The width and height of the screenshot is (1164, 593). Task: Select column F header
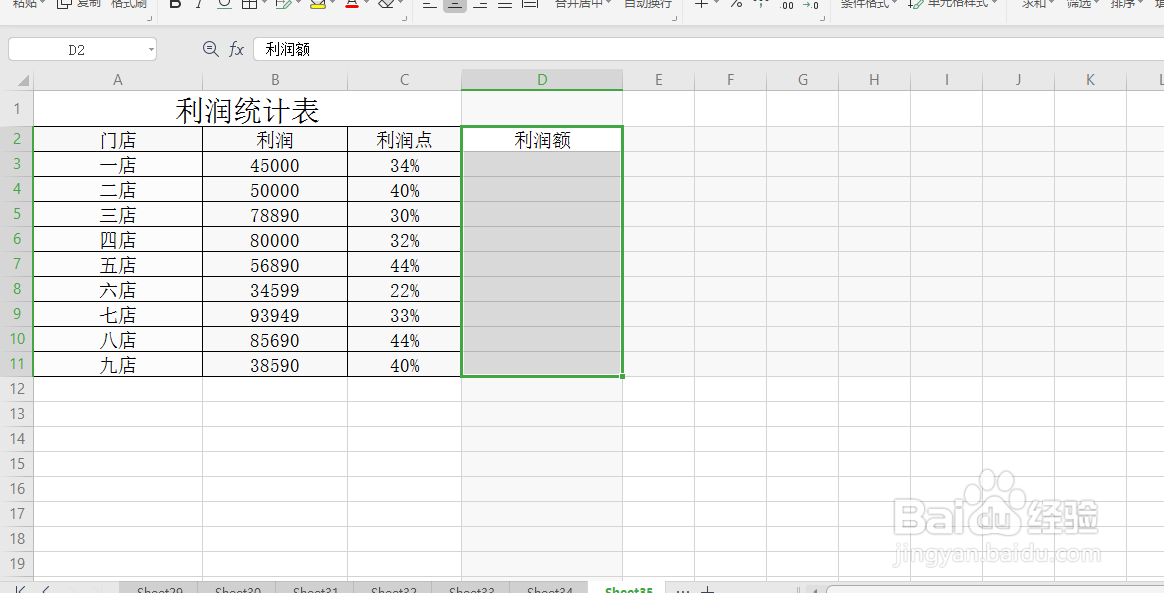click(730, 79)
